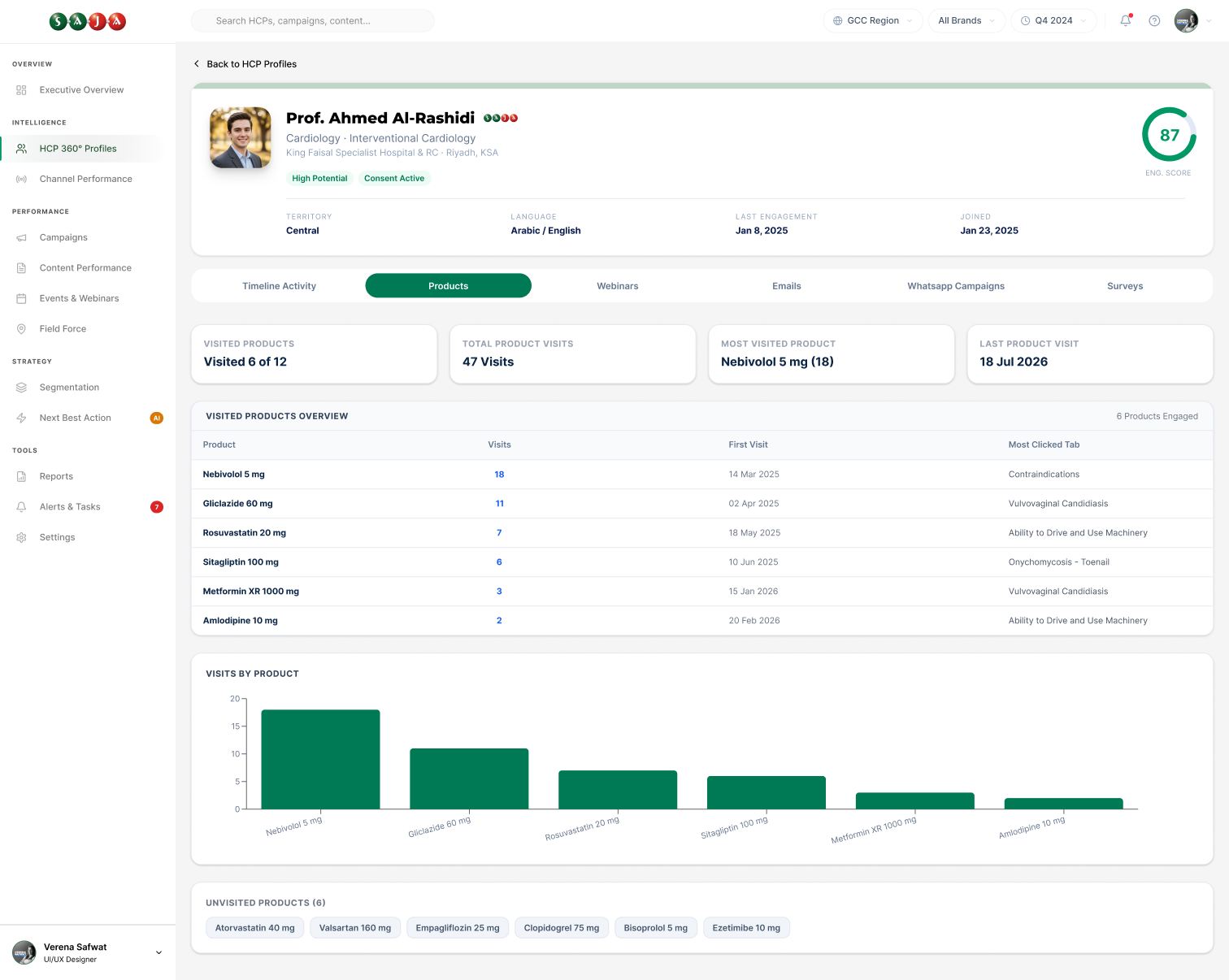
Task: Click the engagement score 87 ring
Action: point(1169,135)
